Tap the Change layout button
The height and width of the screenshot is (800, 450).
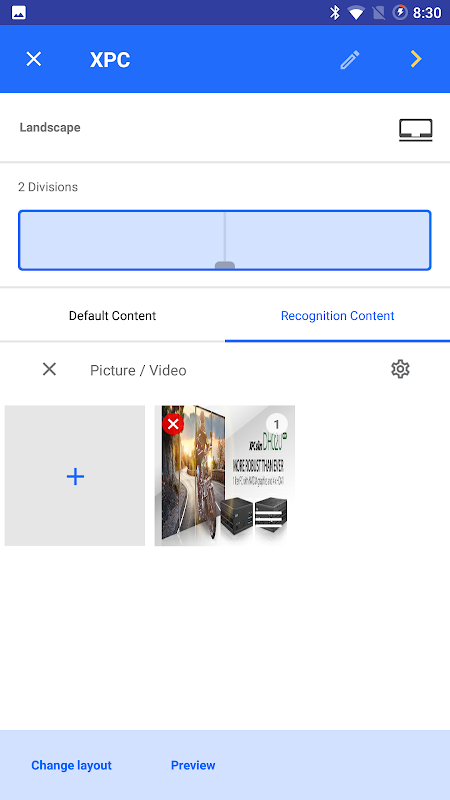point(71,765)
